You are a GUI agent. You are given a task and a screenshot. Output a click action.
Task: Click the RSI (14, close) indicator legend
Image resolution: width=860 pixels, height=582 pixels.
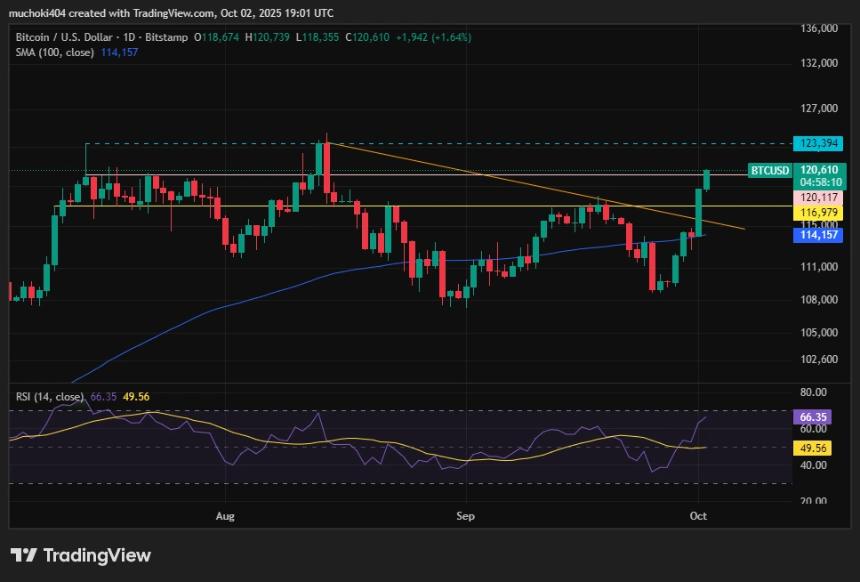coord(50,397)
